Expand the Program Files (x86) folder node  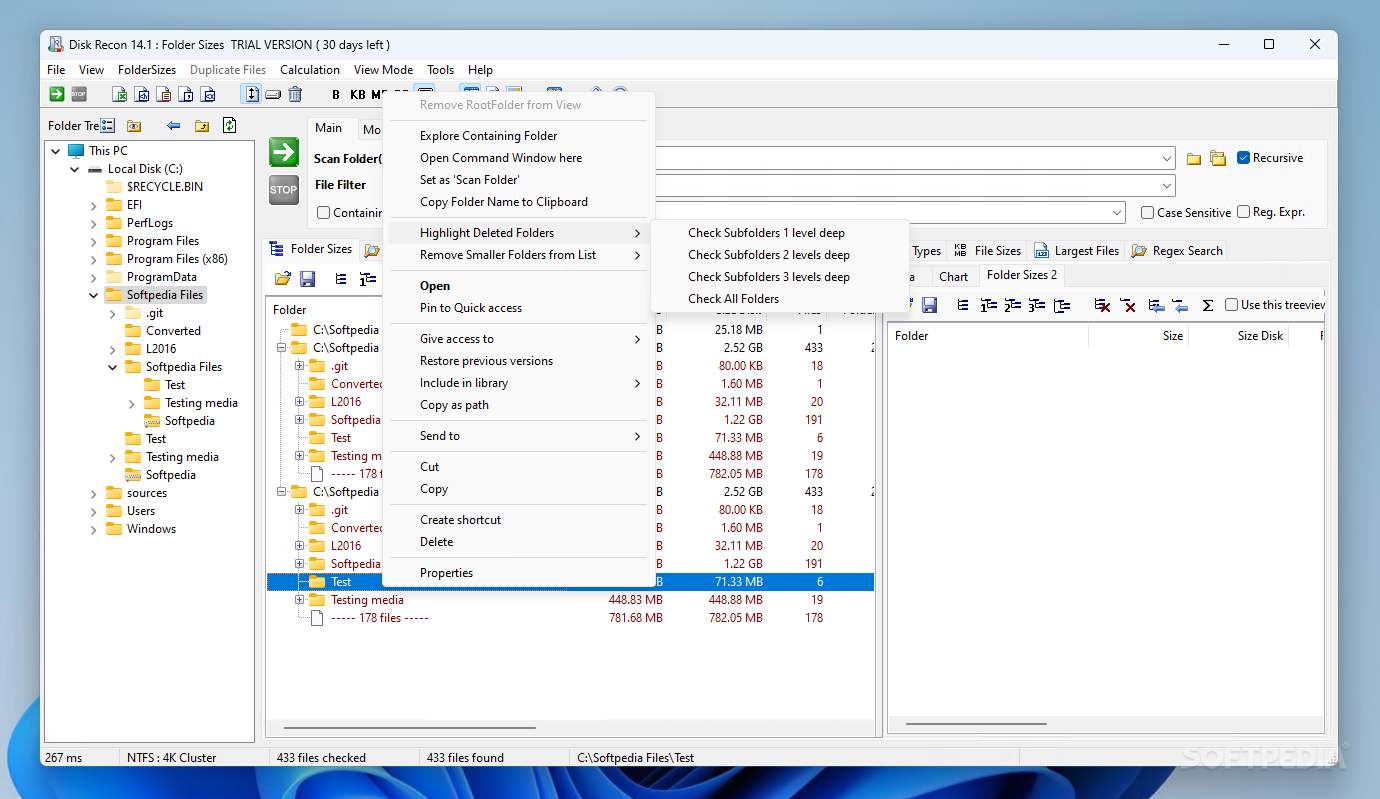click(94, 259)
